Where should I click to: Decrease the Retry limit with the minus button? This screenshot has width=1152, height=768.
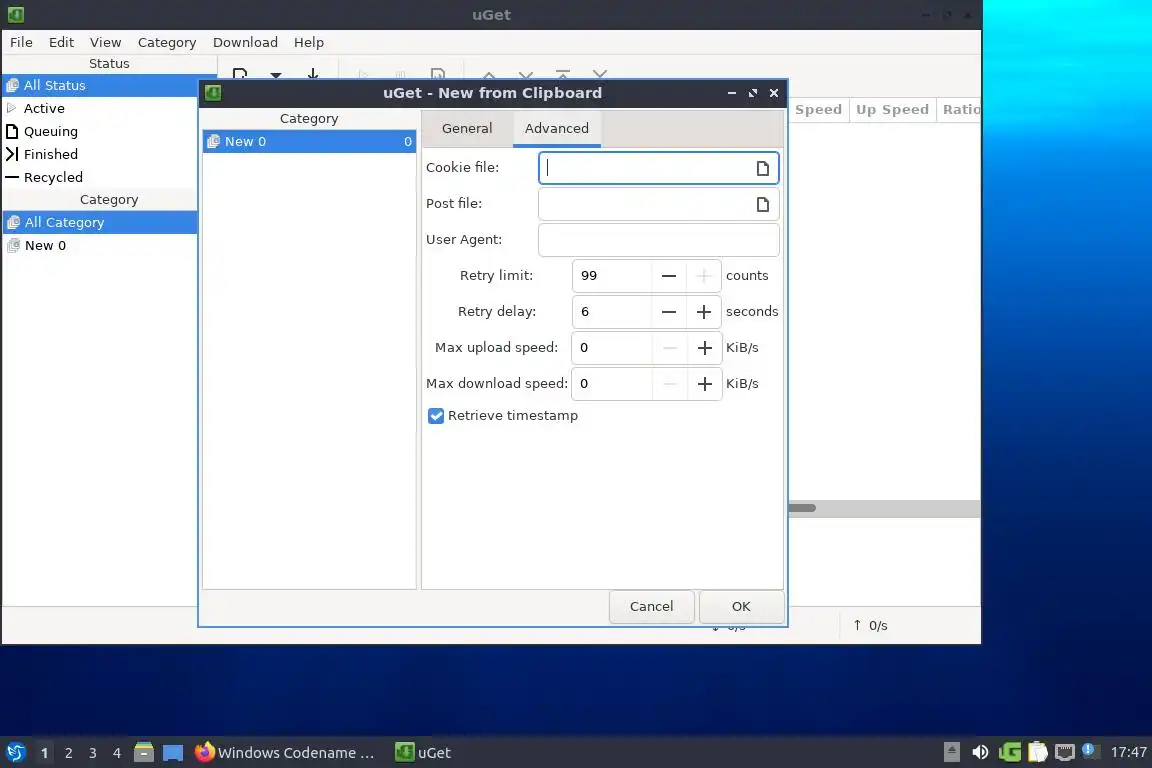pyautogui.click(x=669, y=276)
